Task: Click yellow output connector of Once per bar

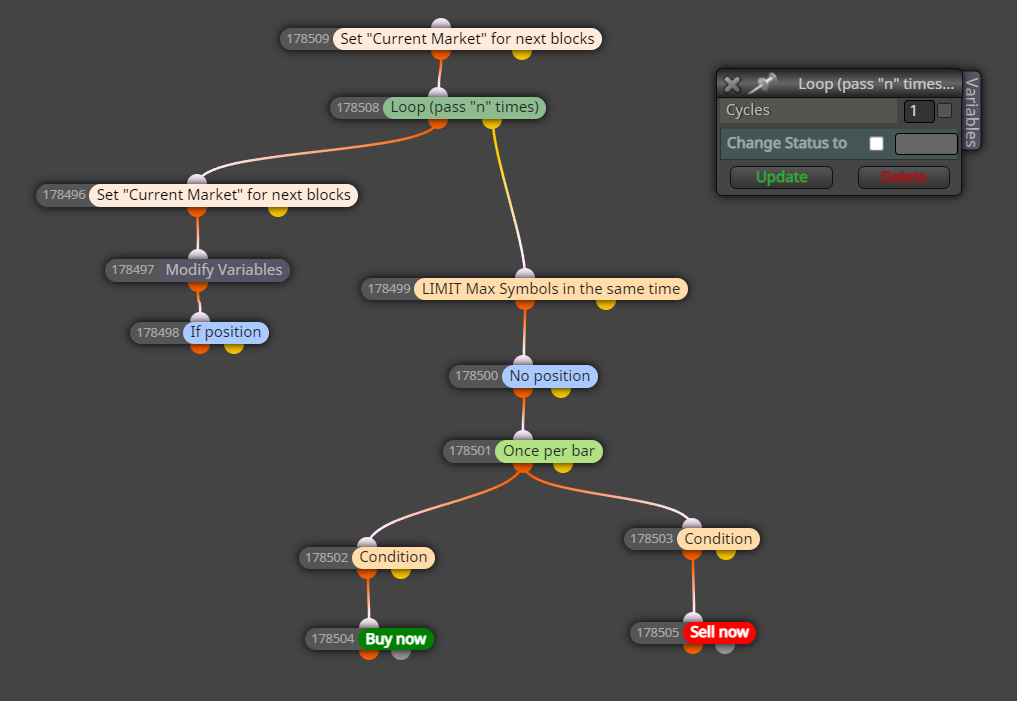Action: tap(562, 465)
